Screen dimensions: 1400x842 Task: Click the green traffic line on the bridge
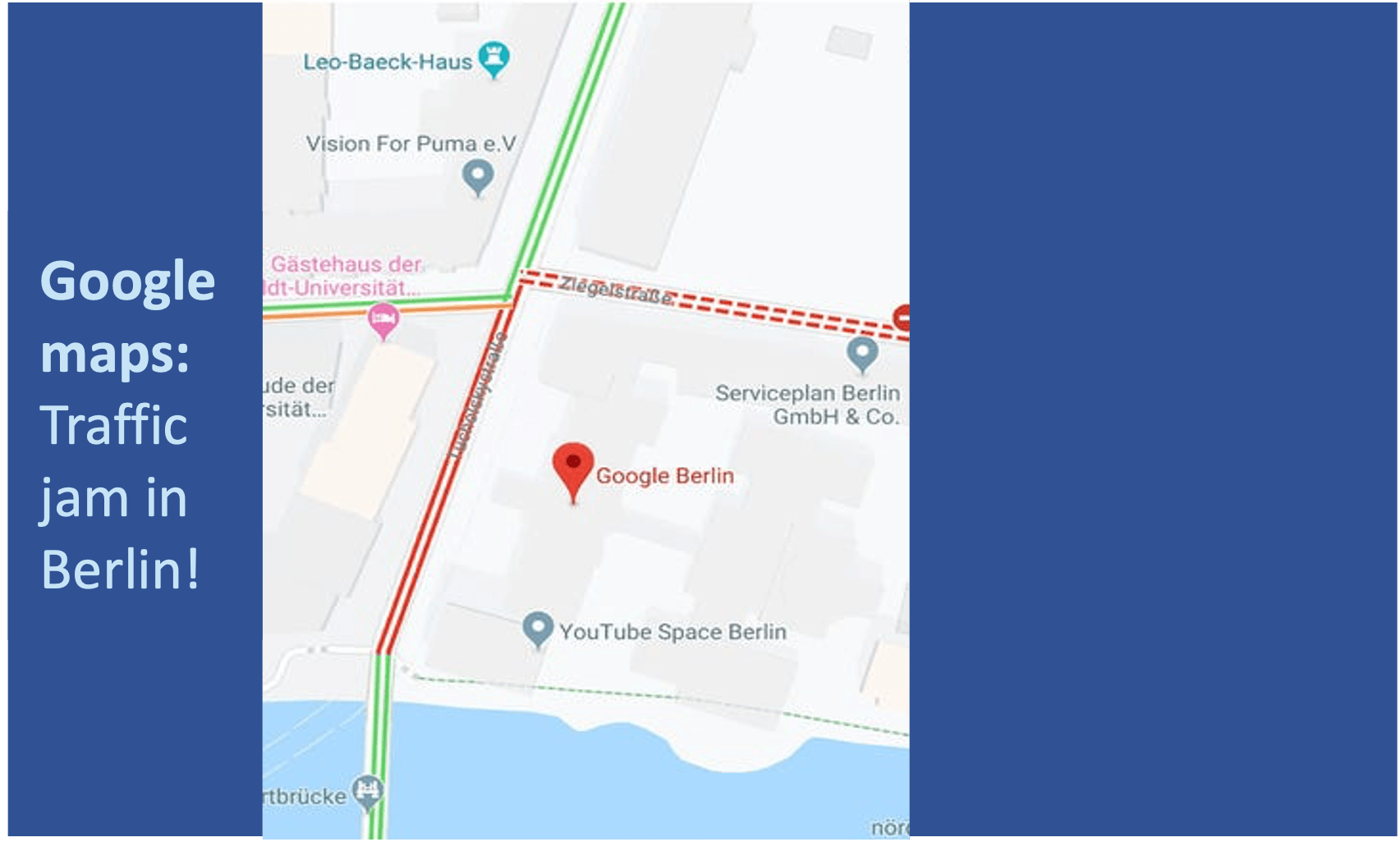pyautogui.click(x=378, y=745)
